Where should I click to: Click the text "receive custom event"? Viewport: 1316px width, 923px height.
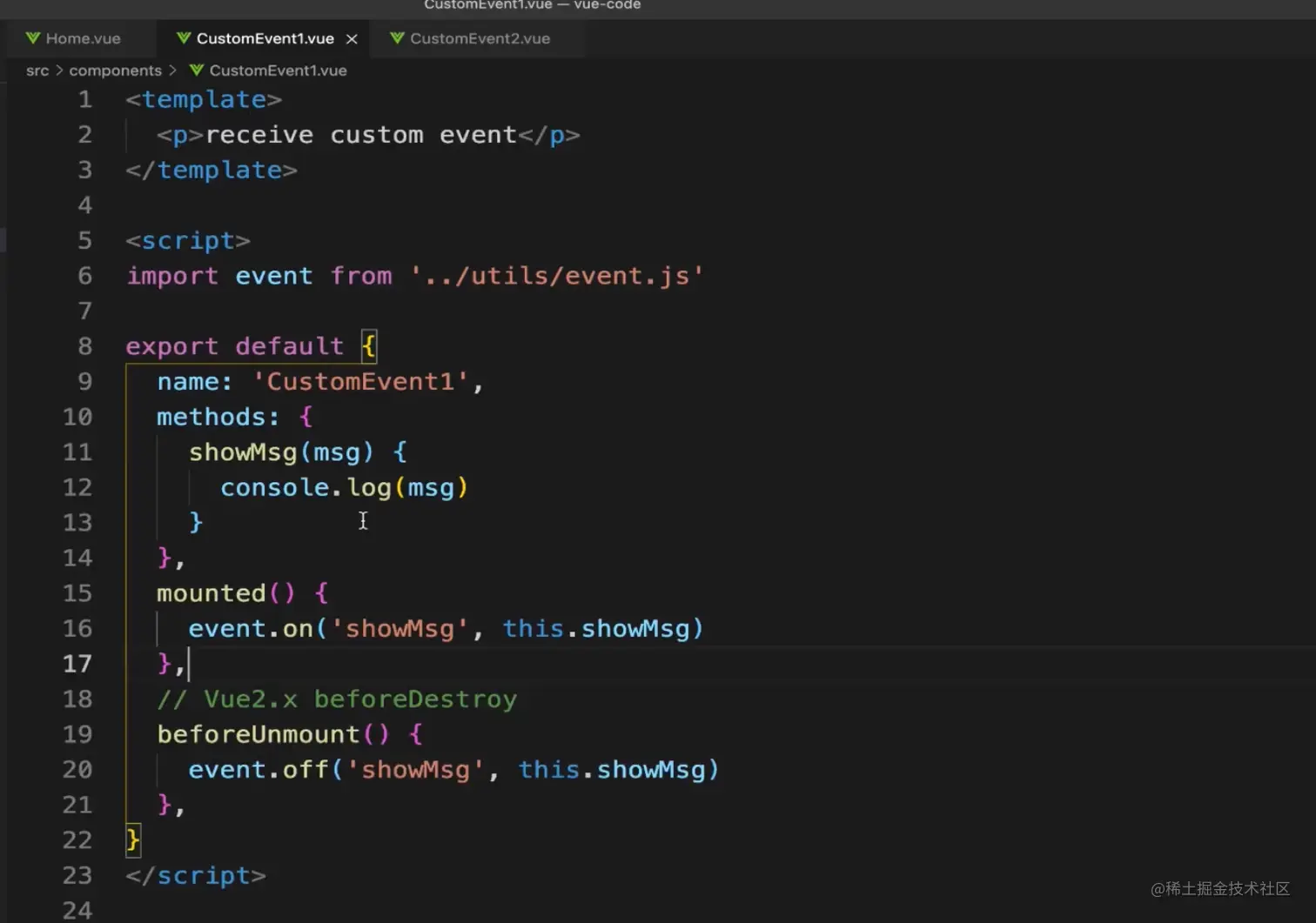(x=361, y=135)
